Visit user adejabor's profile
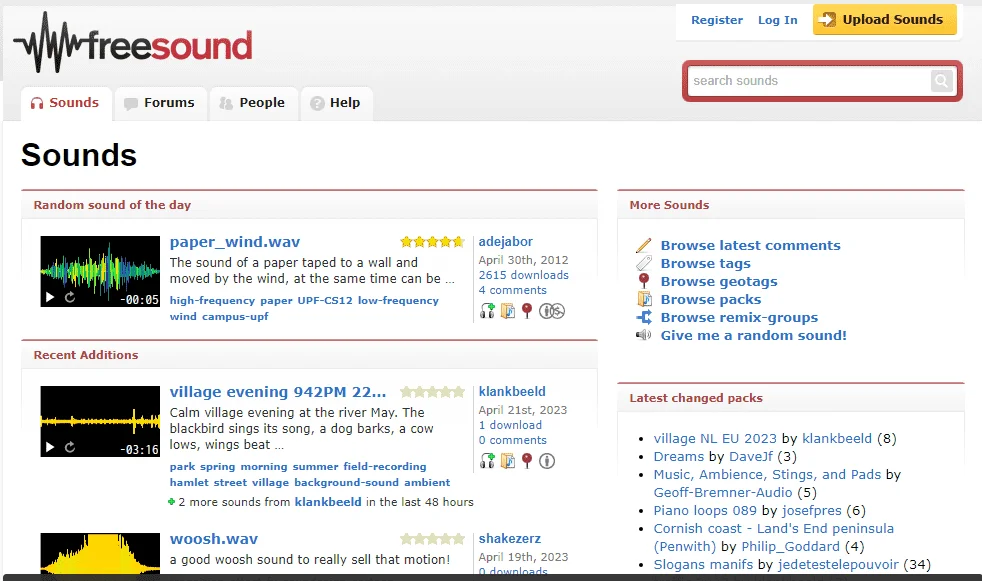This screenshot has width=982, height=581. tap(505, 242)
